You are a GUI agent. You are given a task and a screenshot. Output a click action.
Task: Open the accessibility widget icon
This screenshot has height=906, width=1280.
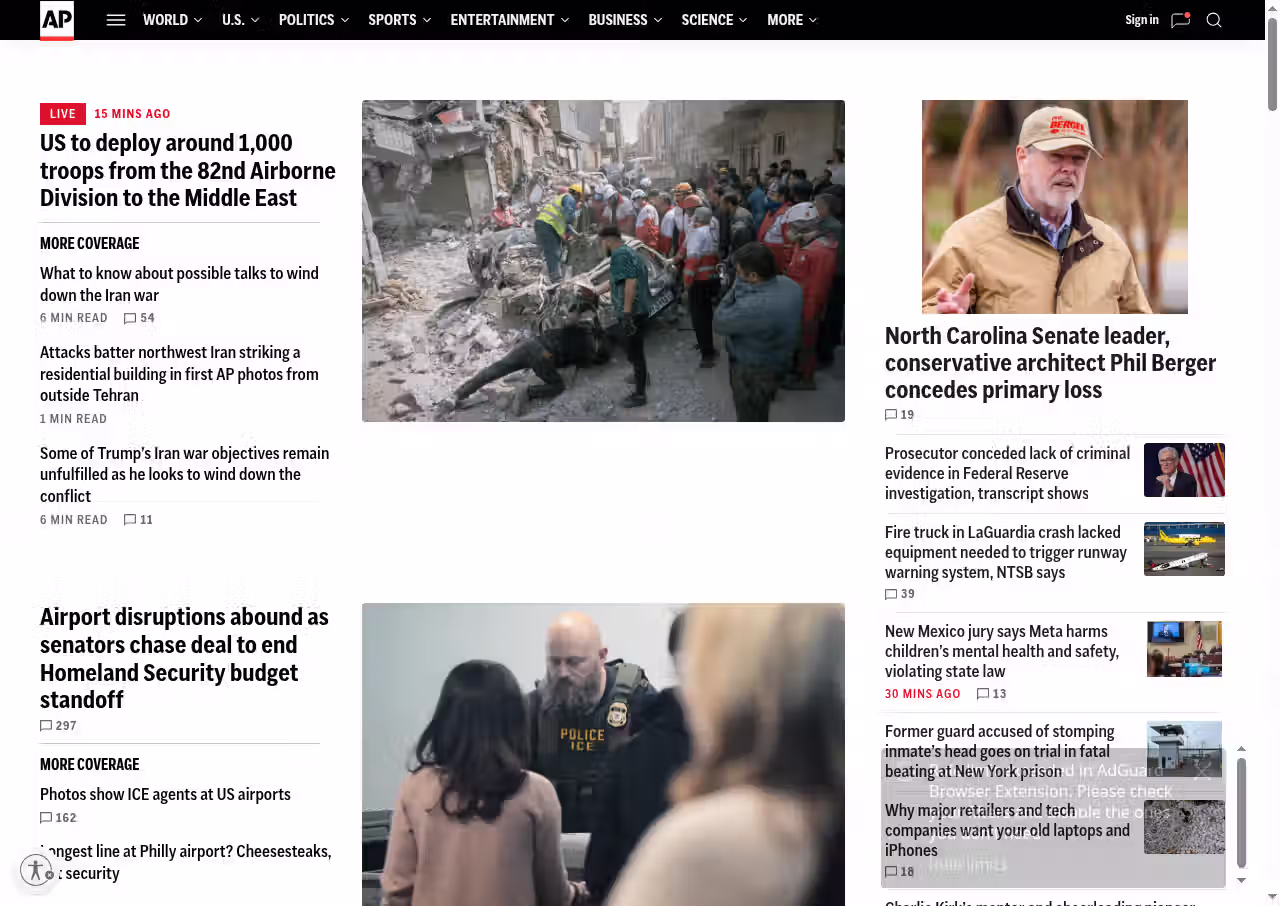tap(35, 870)
